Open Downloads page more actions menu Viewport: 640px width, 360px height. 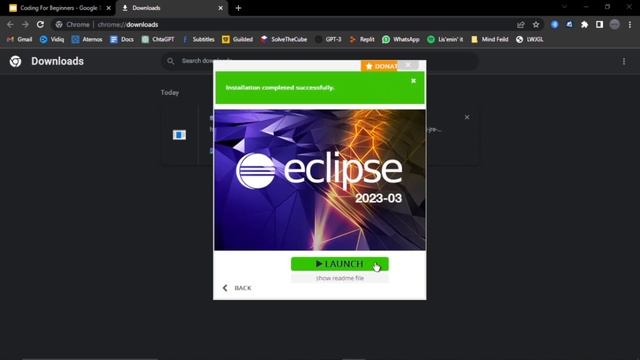(624, 61)
